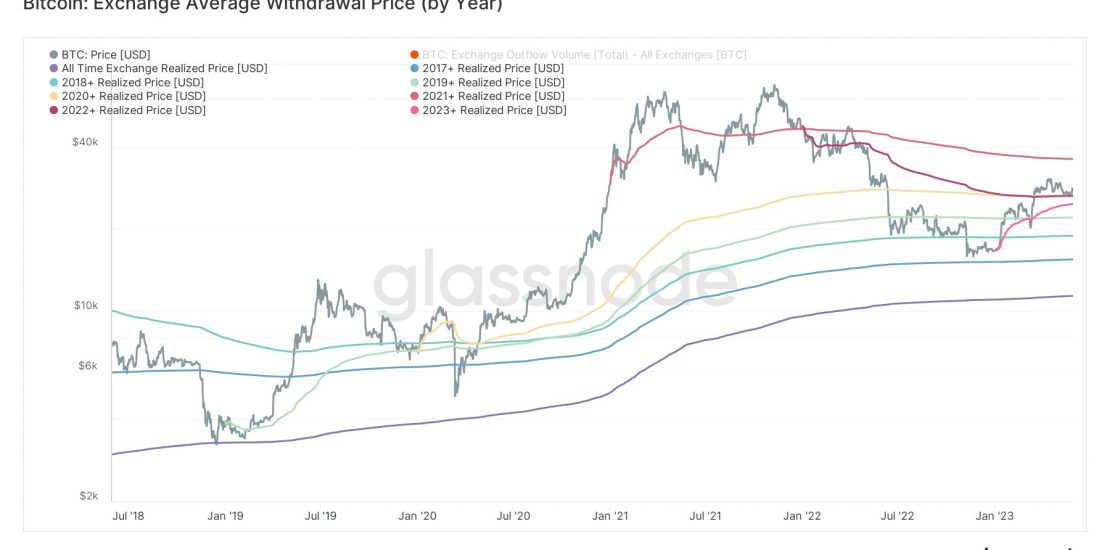Click the red 2021+ Realized Price dot
Screen dimensions: 1110x550
pyautogui.click(x=414, y=96)
